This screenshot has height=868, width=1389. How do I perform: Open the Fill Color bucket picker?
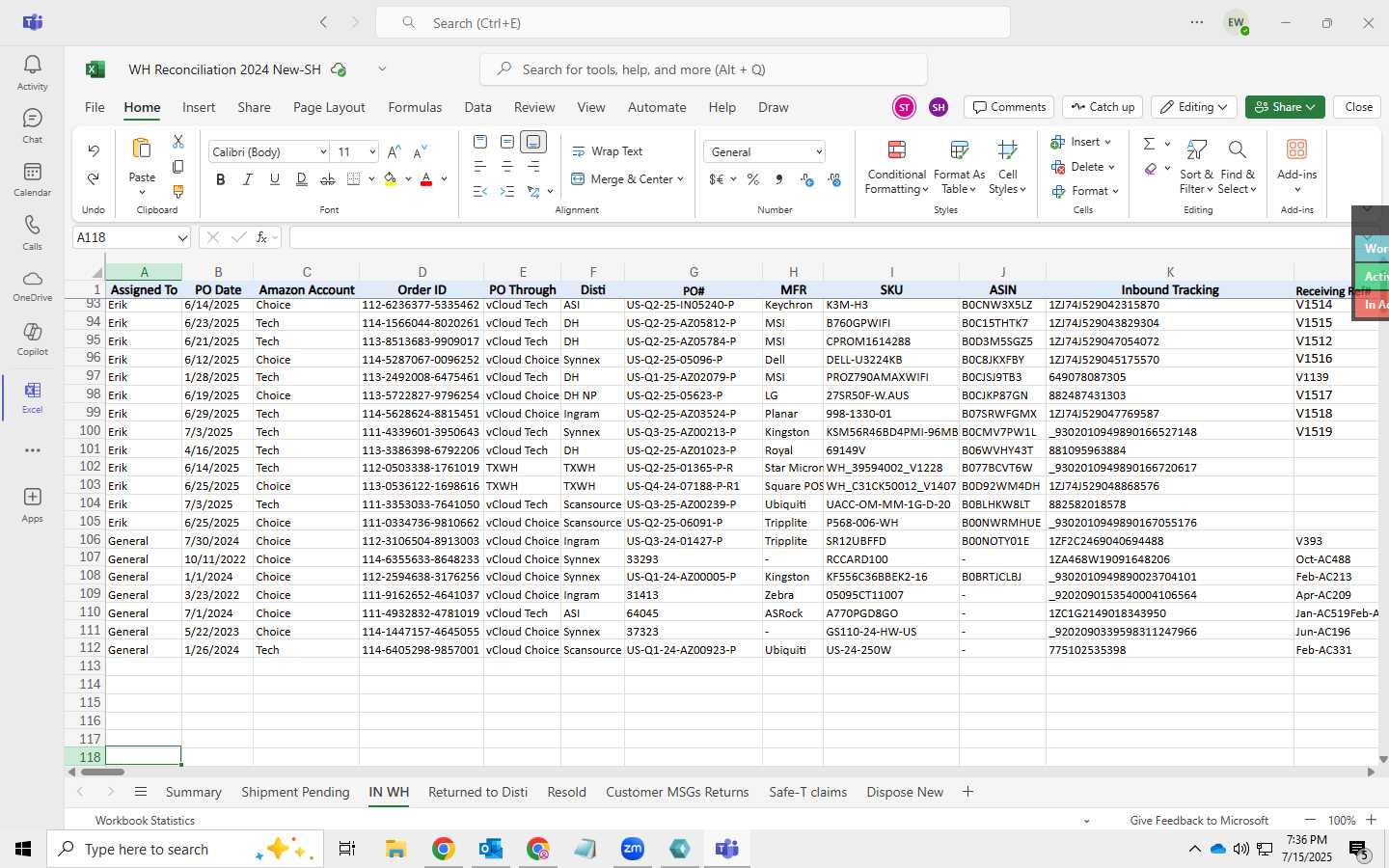point(390,179)
